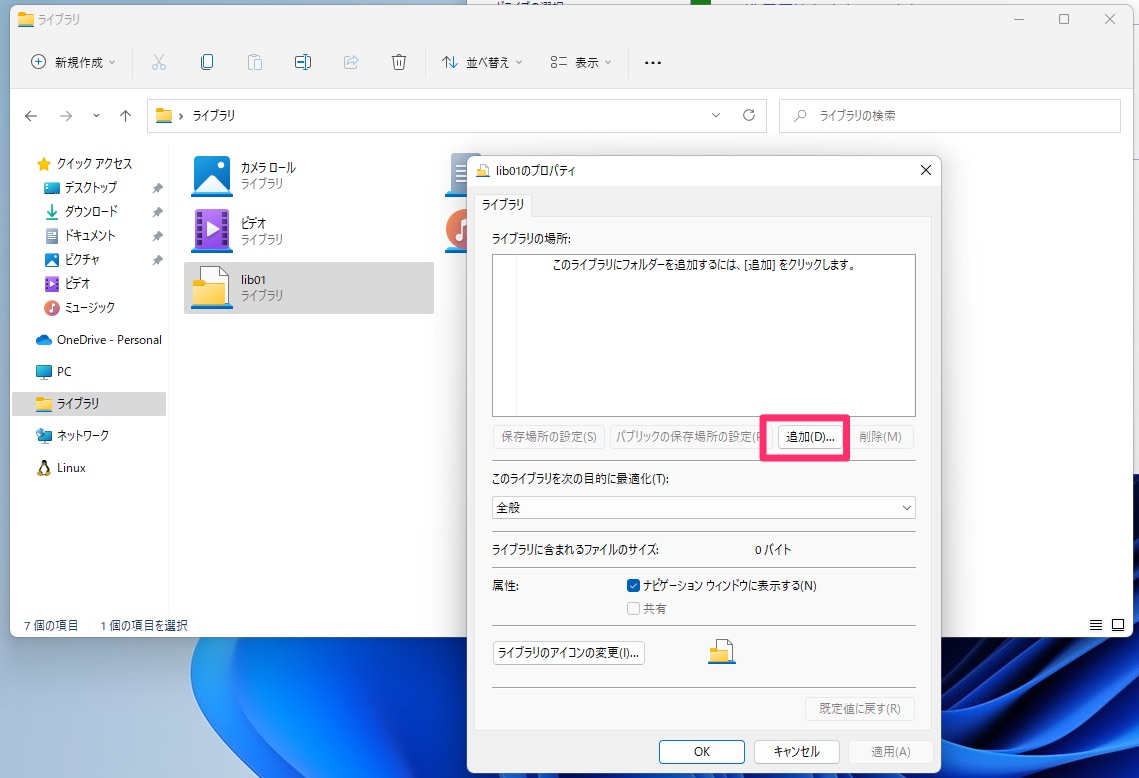This screenshot has height=778, width=1139.
Task: Click ライブラリ in the address bar path
Action: [x=214, y=116]
